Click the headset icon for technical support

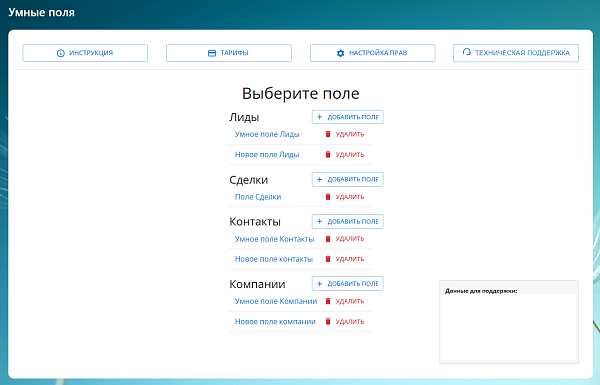pyautogui.click(x=466, y=52)
